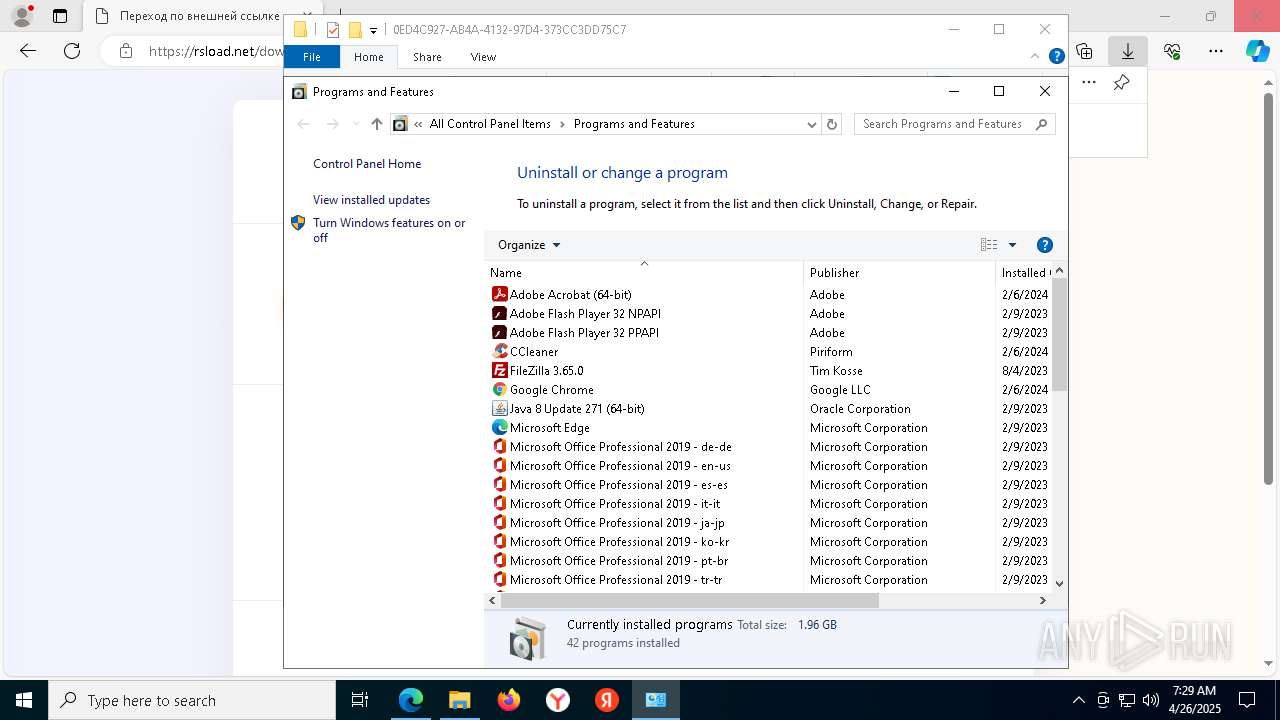This screenshot has height=720, width=1280.
Task: Click the Google Chrome program icon
Action: (500, 389)
